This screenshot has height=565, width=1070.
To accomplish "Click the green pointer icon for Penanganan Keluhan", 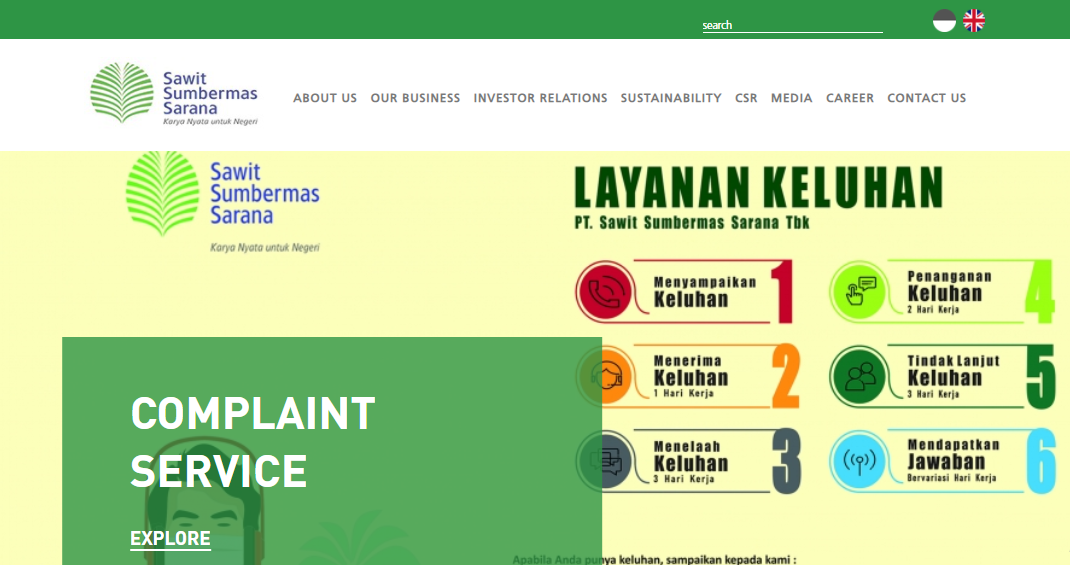I will [858, 292].
